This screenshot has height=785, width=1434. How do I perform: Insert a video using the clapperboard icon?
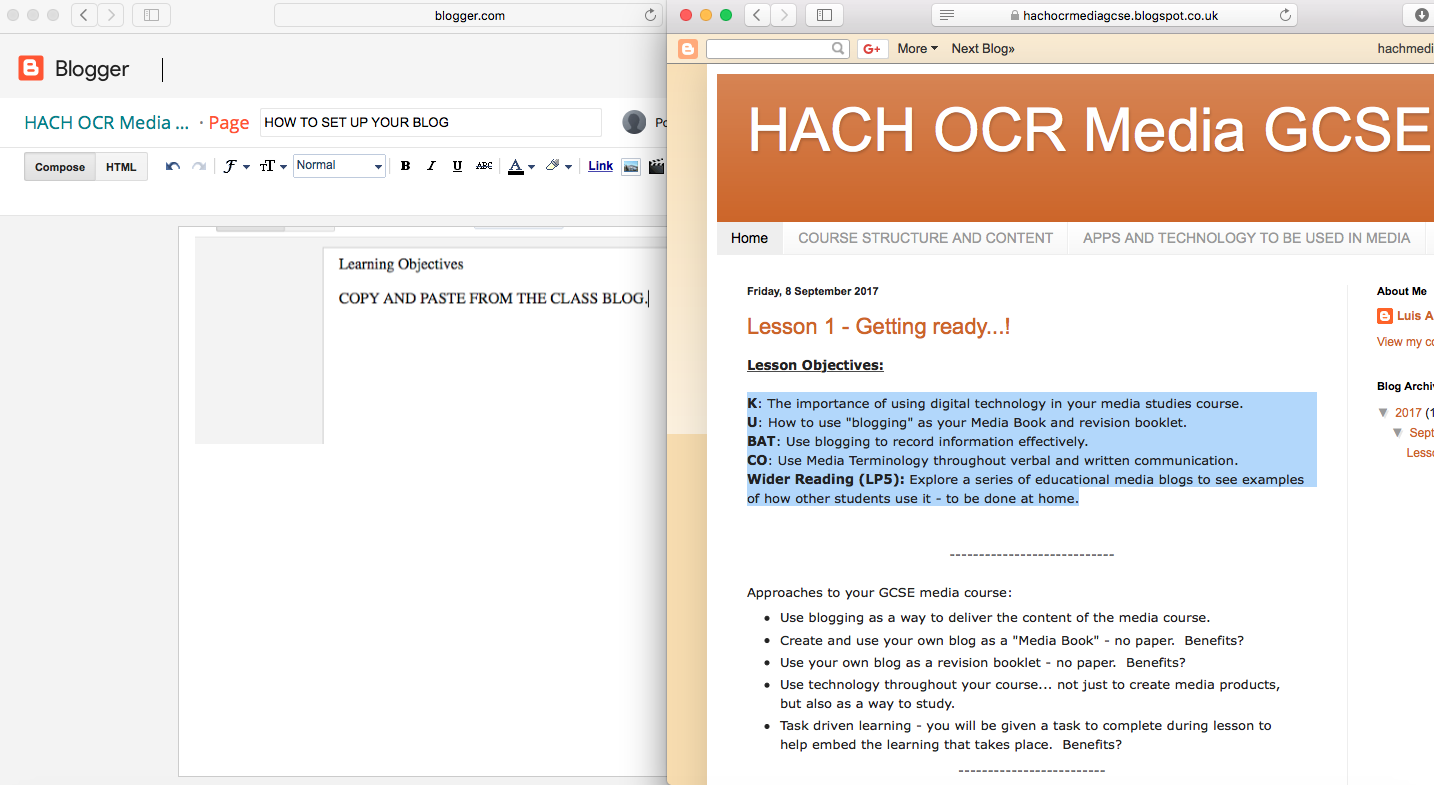coord(656,166)
